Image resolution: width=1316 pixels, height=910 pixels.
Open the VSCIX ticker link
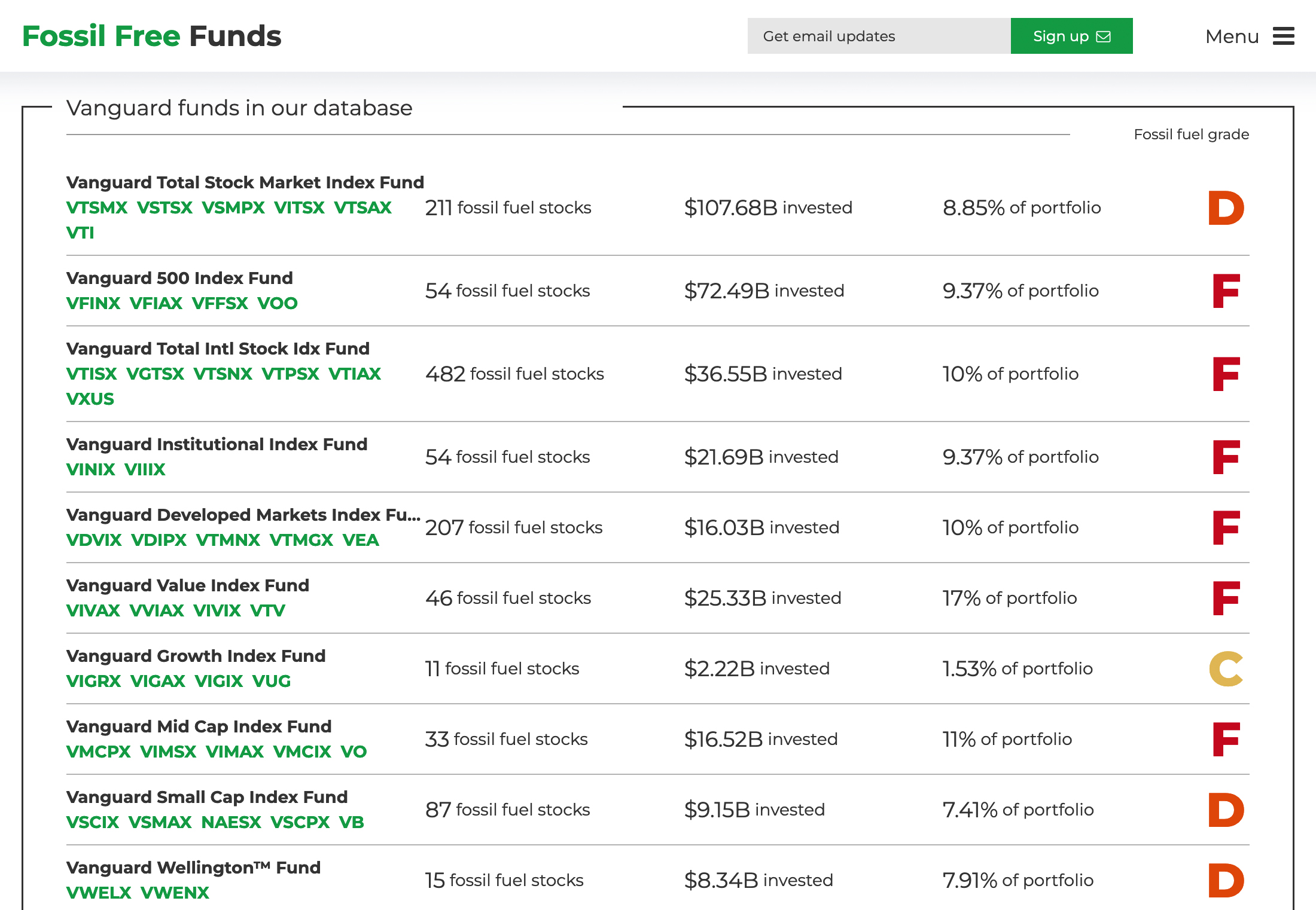click(93, 822)
